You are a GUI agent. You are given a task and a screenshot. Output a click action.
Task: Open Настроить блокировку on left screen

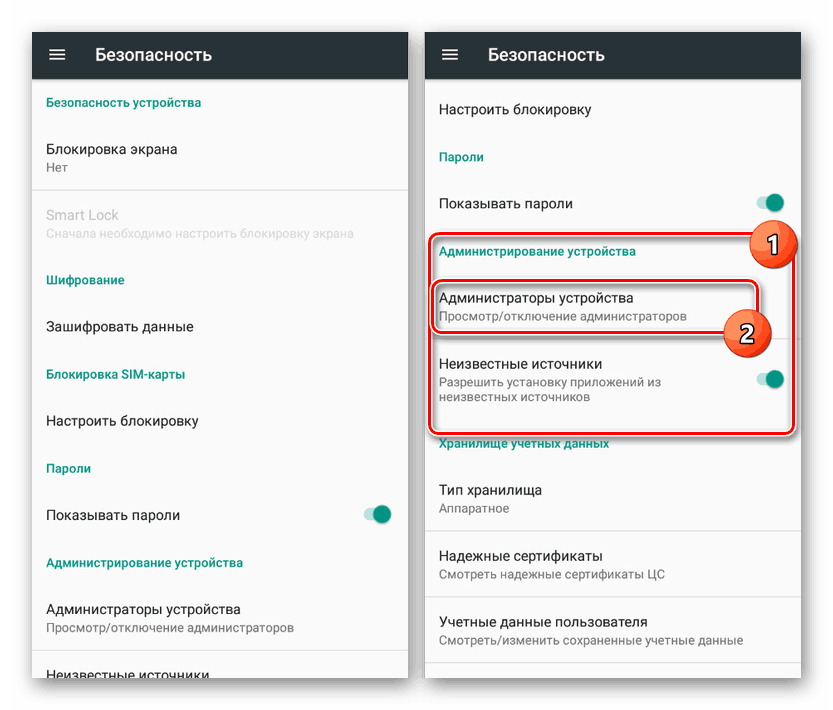[x=122, y=421]
